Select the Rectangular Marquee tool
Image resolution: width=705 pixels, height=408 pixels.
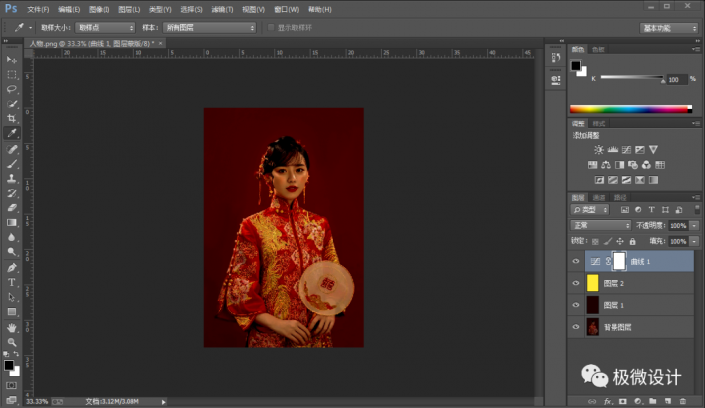(x=12, y=75)
